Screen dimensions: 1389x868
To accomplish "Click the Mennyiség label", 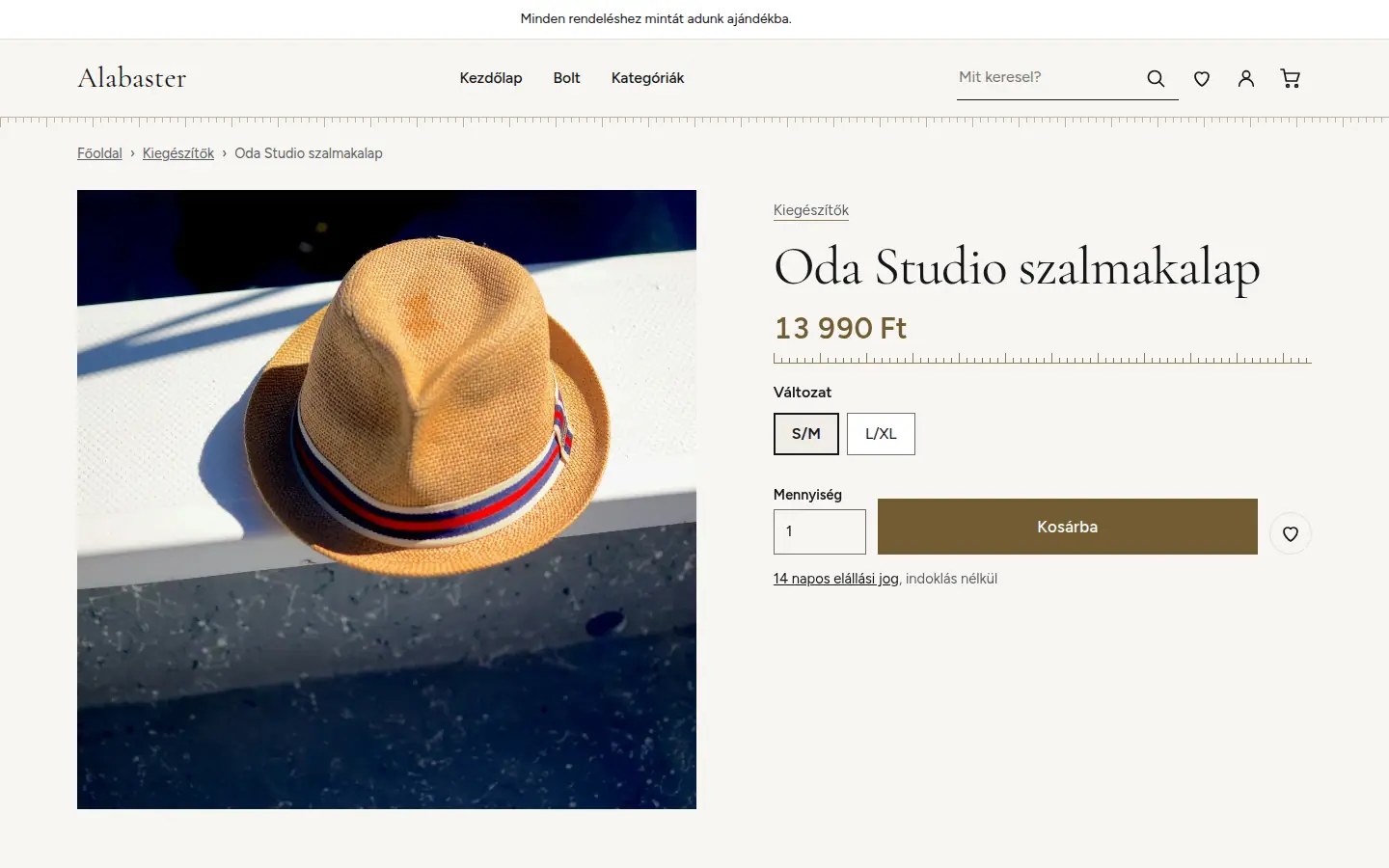I will coord(807,495).
